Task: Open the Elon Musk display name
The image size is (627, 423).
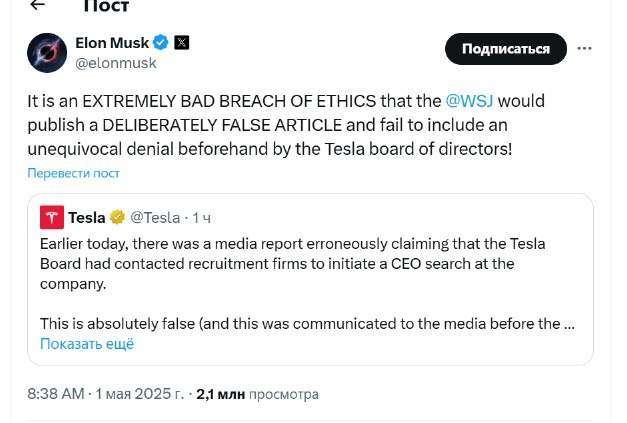Action: coord(112,43)
